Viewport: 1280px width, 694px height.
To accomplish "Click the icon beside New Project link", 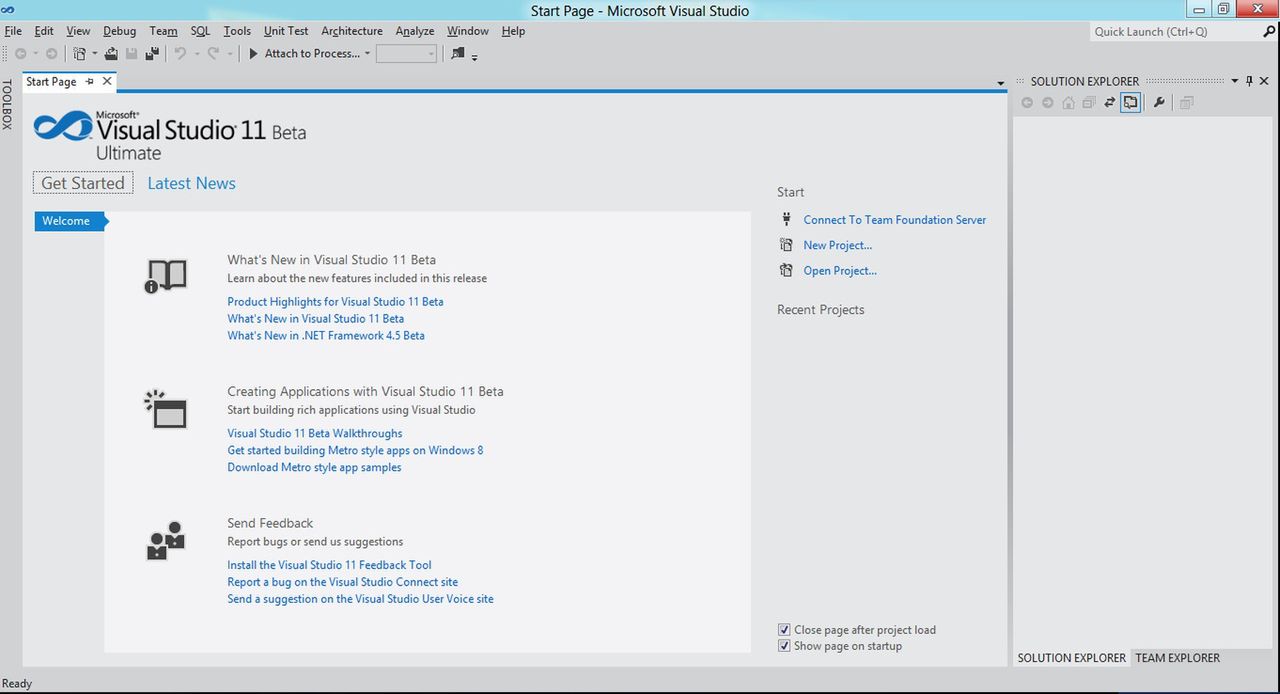I will (786, 245).
